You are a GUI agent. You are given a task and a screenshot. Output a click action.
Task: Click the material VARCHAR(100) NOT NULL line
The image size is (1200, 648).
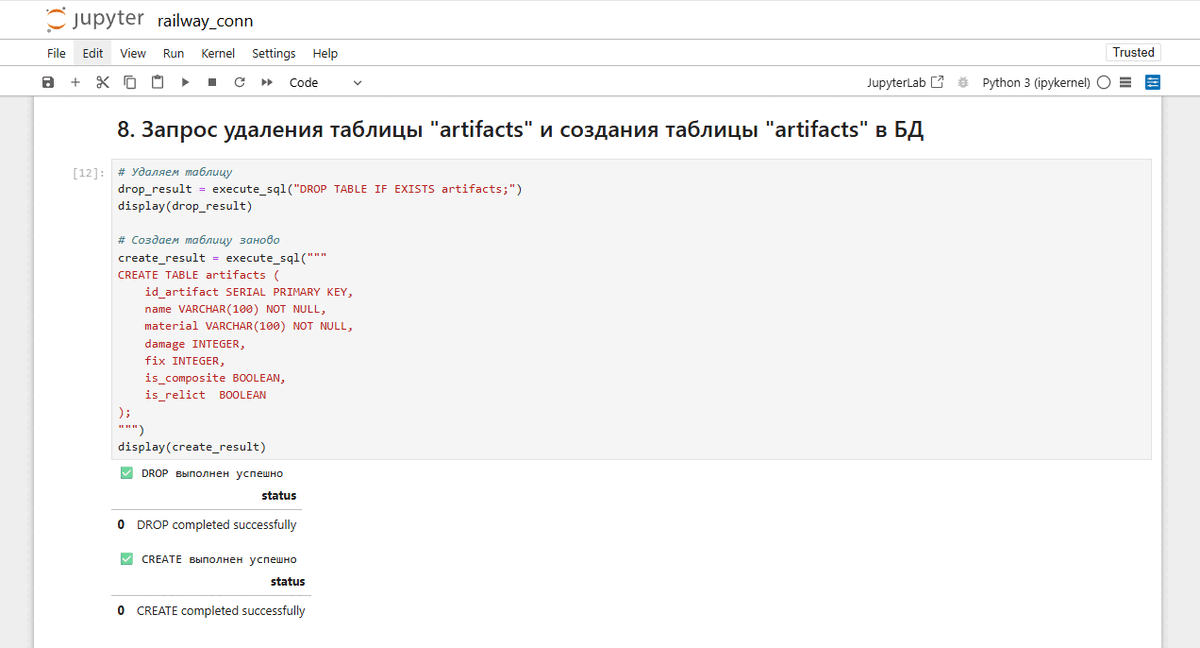coord(249,326)
